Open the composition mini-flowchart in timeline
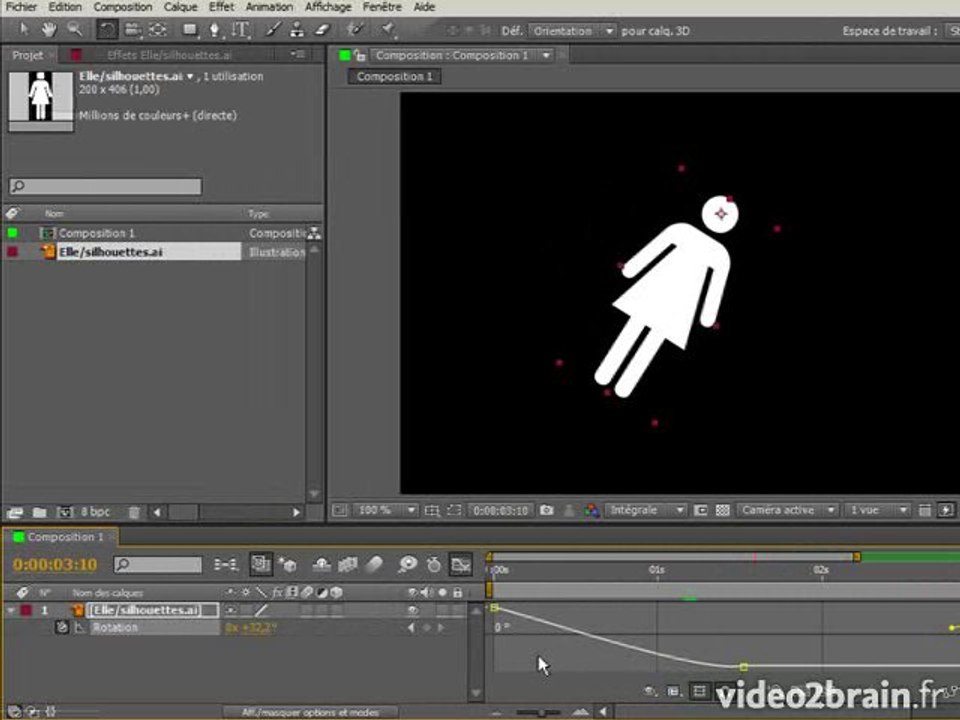This screenshot has height=720, width=960. (x=226, y=564)
